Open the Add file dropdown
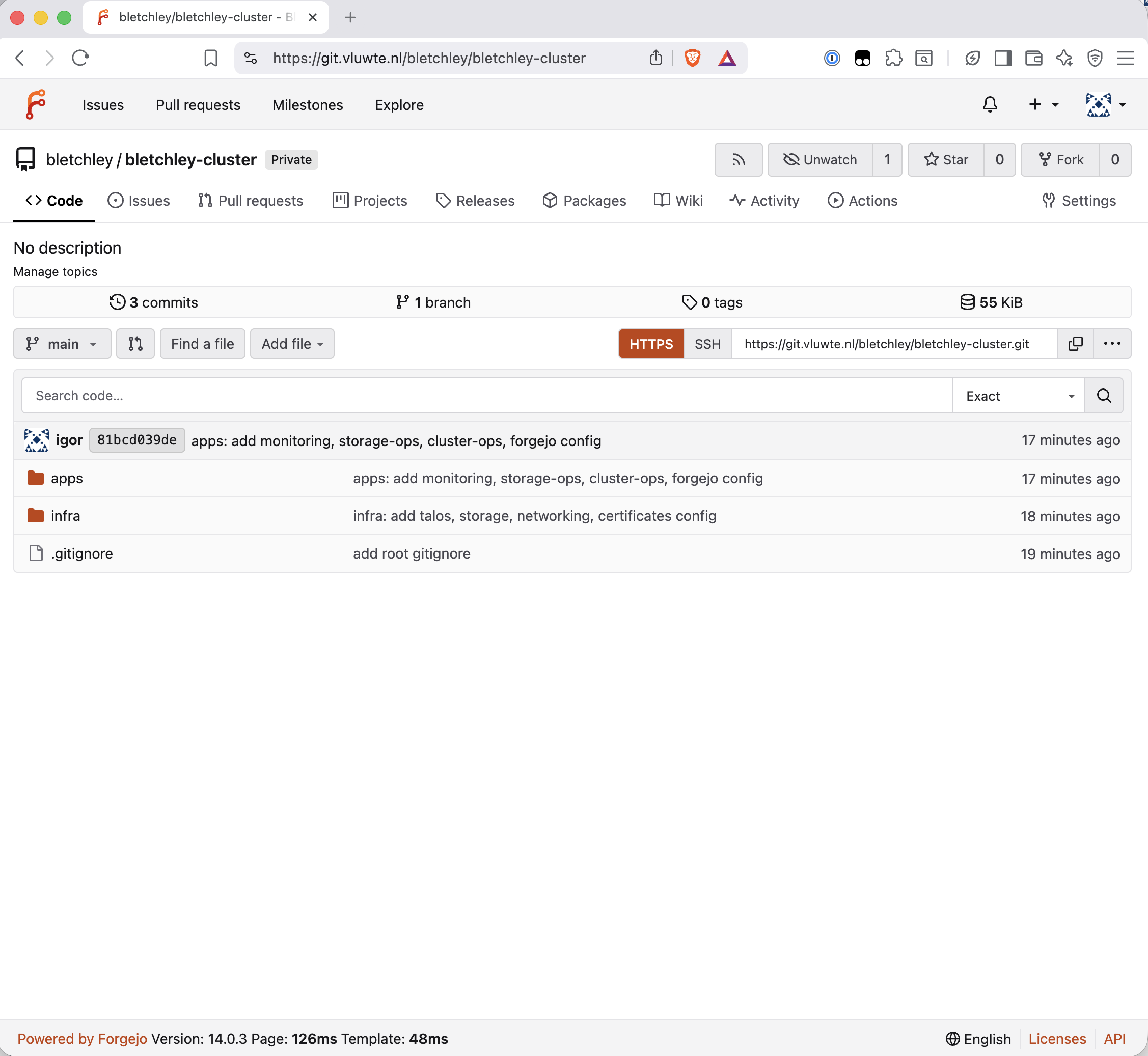 pyautogui.click(x=291, y=343)
